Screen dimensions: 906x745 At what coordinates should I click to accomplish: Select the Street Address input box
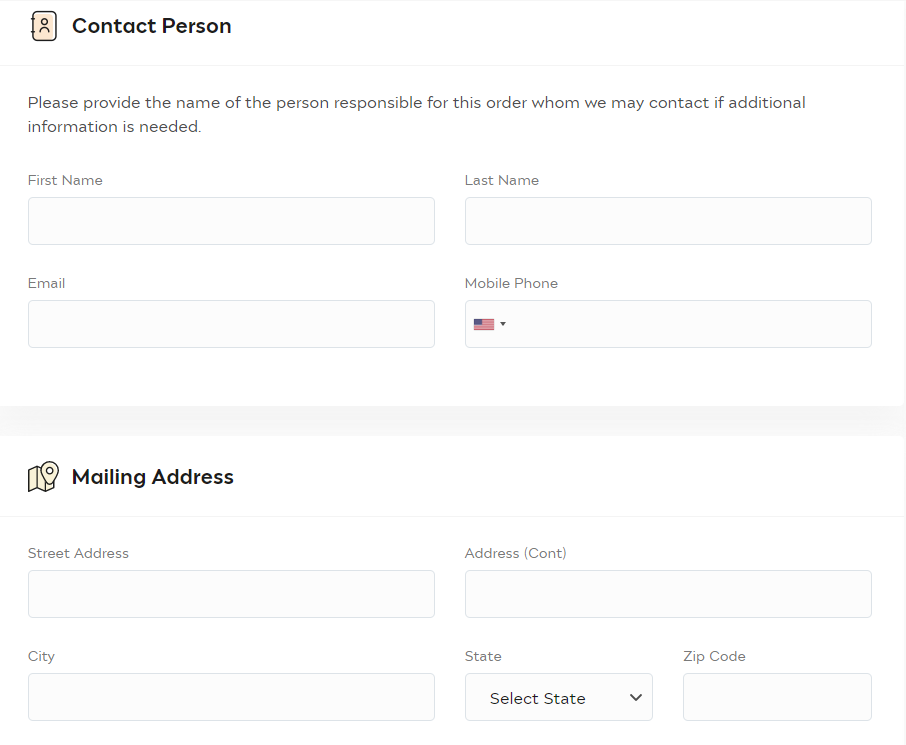(x=231, y=594)
